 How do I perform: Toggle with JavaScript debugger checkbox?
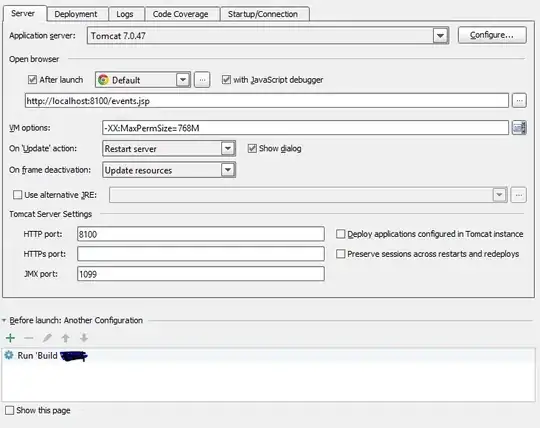(226, 80)
